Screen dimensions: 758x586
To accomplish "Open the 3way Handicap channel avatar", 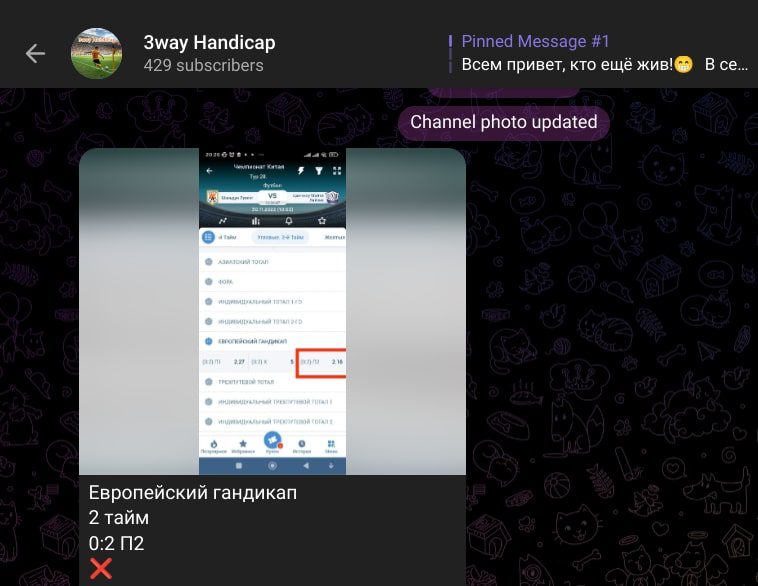I will (96, 53).
